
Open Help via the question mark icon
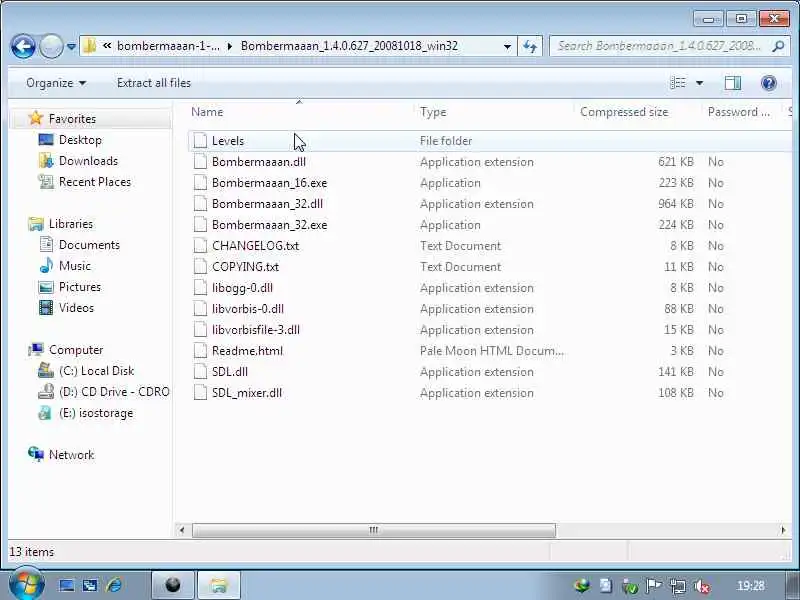pyautogui.click(x=768, y=83)
